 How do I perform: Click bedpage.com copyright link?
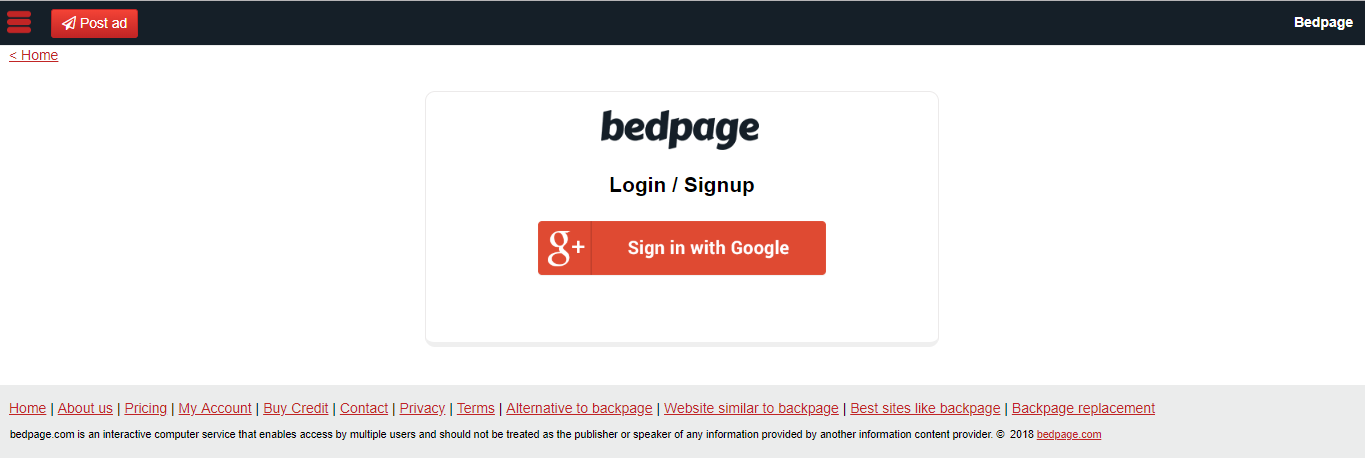(x=1069, y=435)
